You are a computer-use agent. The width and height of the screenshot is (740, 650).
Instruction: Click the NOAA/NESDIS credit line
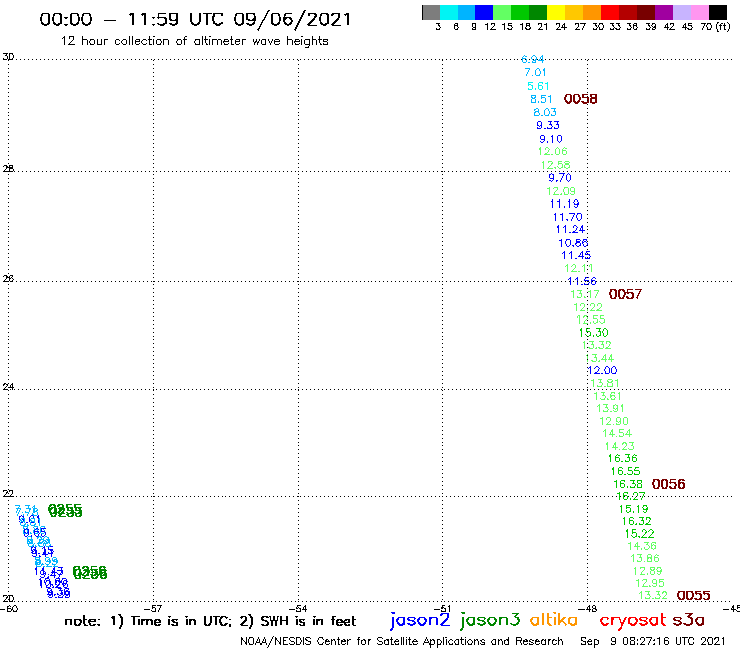tap(402, 641)
